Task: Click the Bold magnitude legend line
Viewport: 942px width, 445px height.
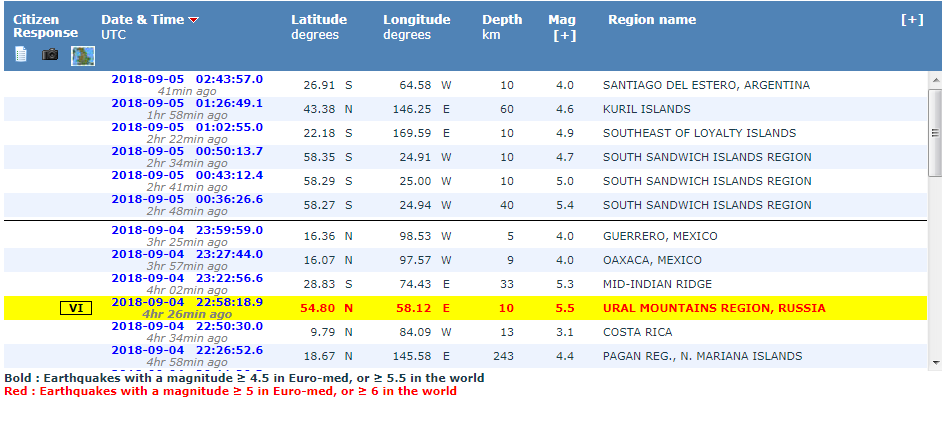Action: click(x=244, y=378)
